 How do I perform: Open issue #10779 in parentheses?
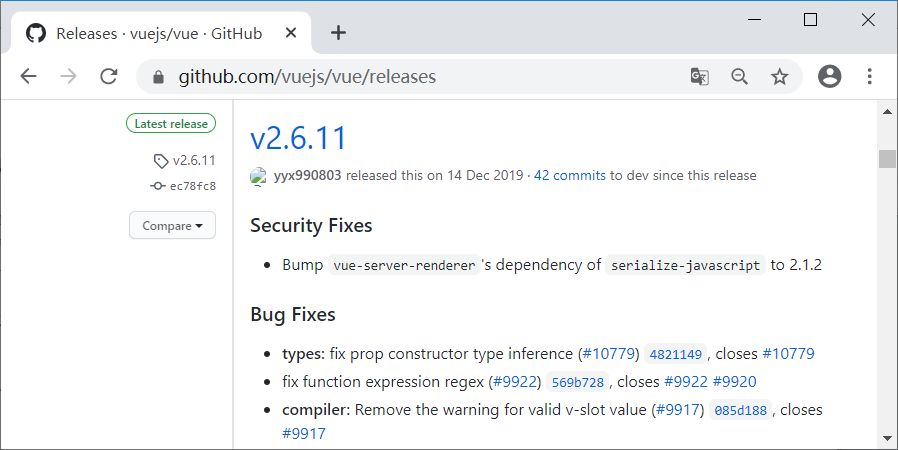[609, 354]
